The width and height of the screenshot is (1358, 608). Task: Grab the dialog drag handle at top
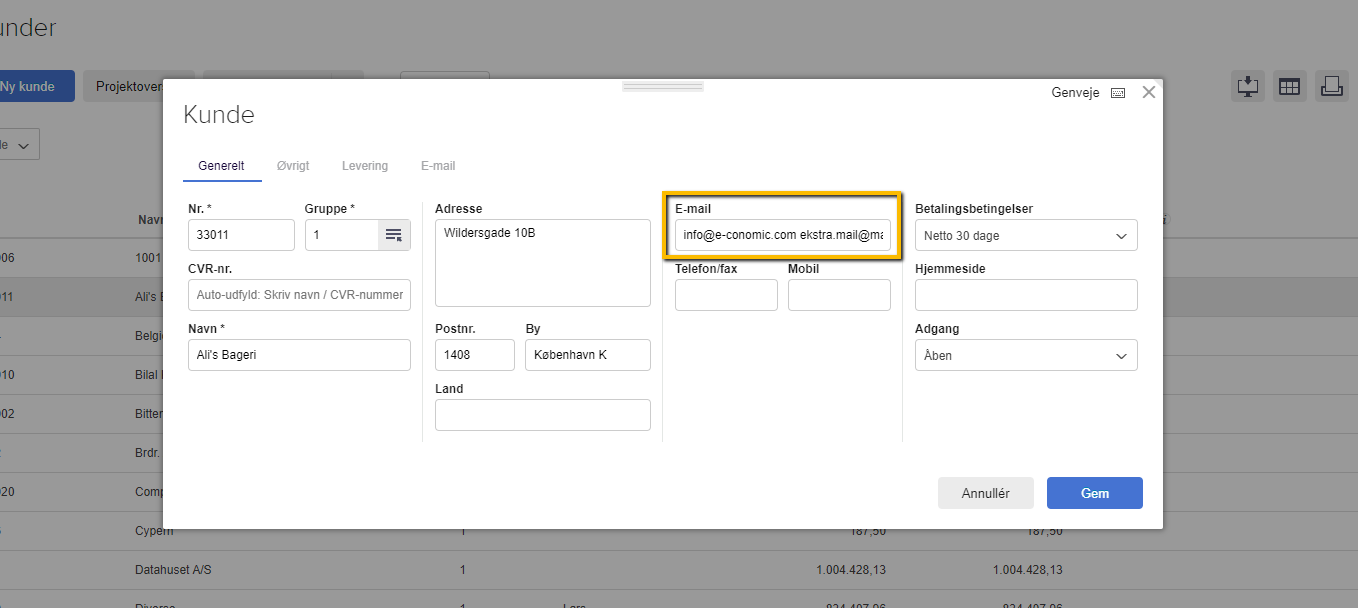pyautogui.click(x=662, y=87)
